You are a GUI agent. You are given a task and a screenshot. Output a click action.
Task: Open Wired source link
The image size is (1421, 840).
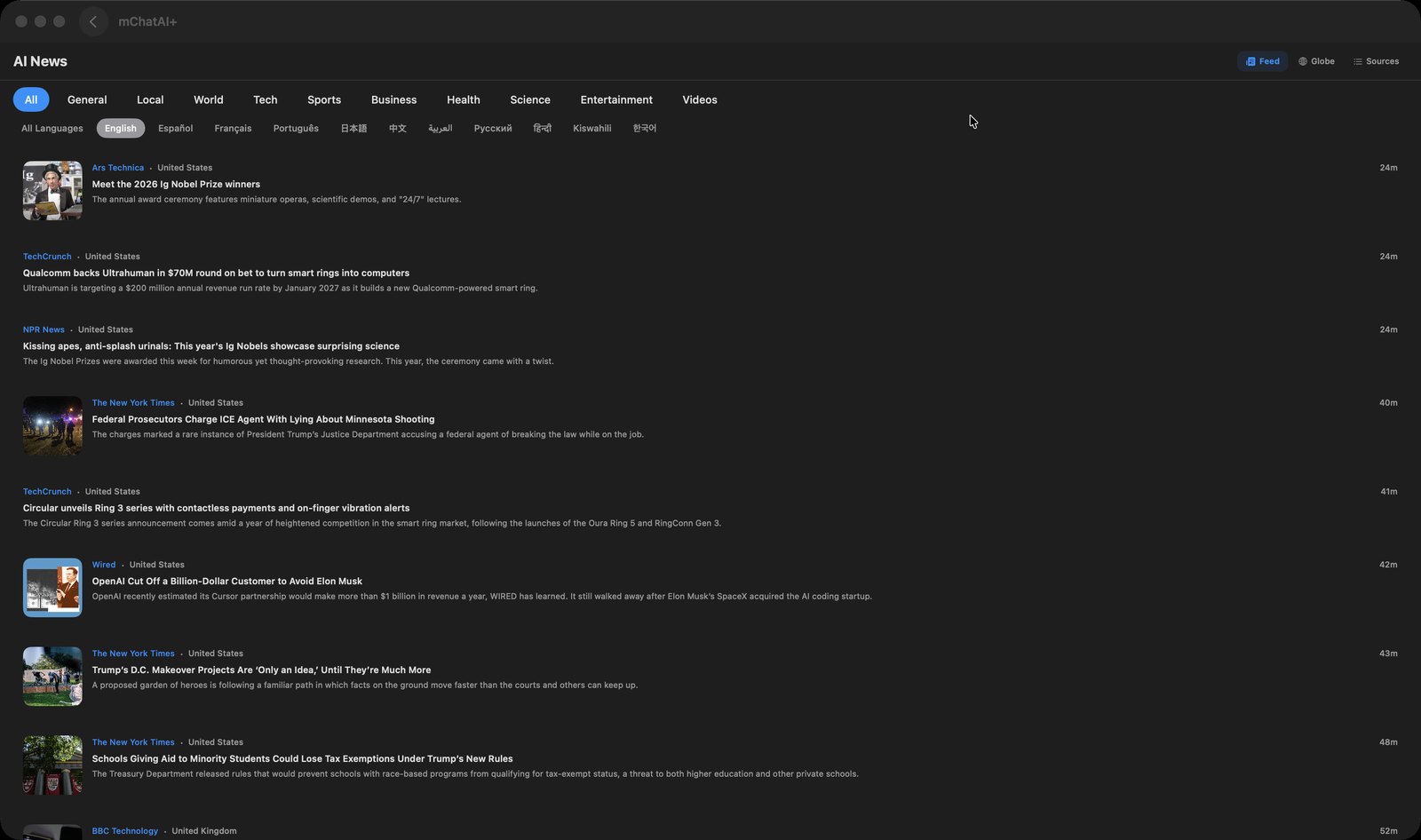(x=104, y=565)
